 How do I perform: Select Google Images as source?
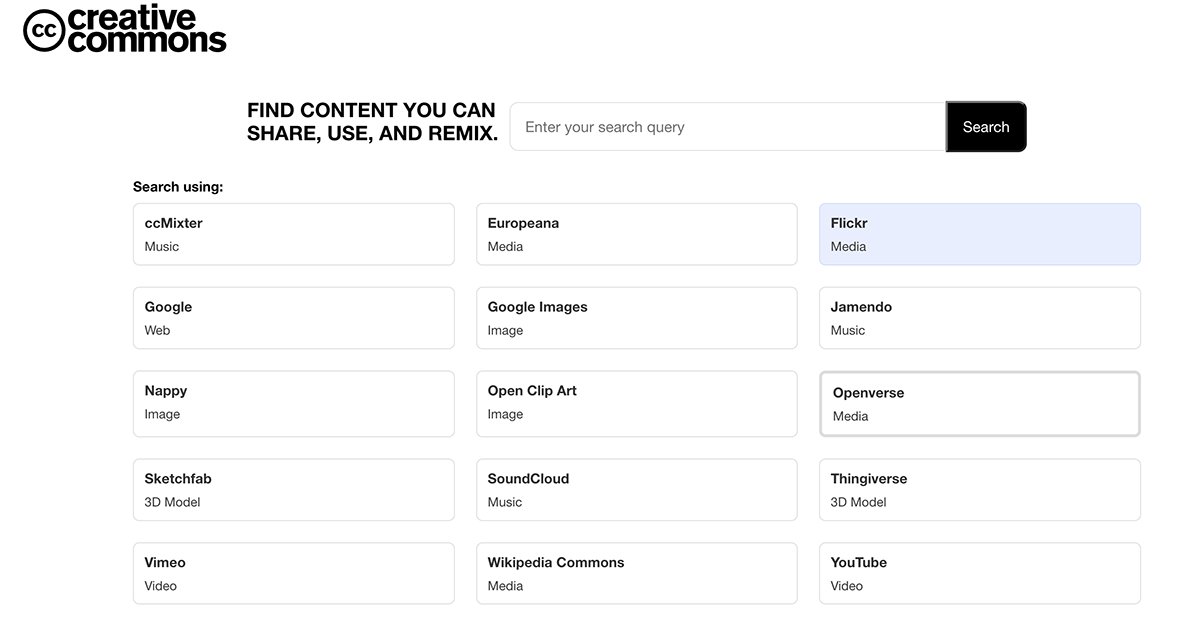pos(636,318)
